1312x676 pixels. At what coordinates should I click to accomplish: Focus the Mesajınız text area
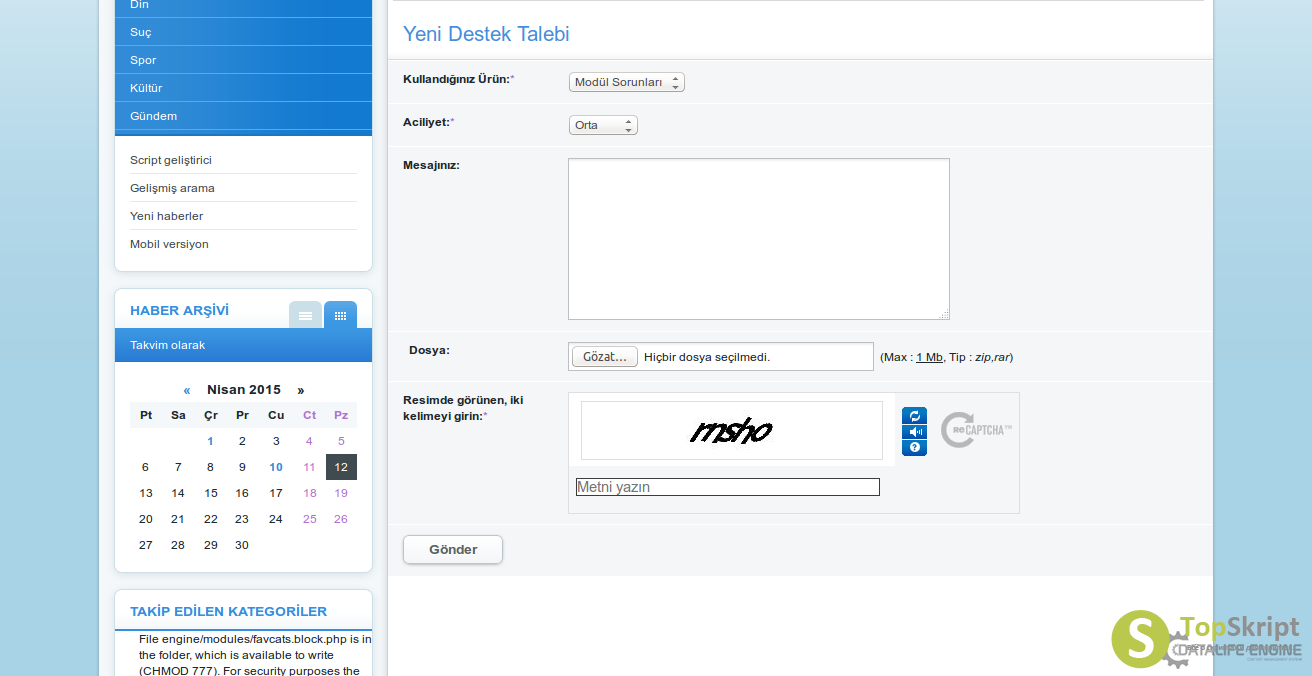pyautogui.click(x=759, y=239)
